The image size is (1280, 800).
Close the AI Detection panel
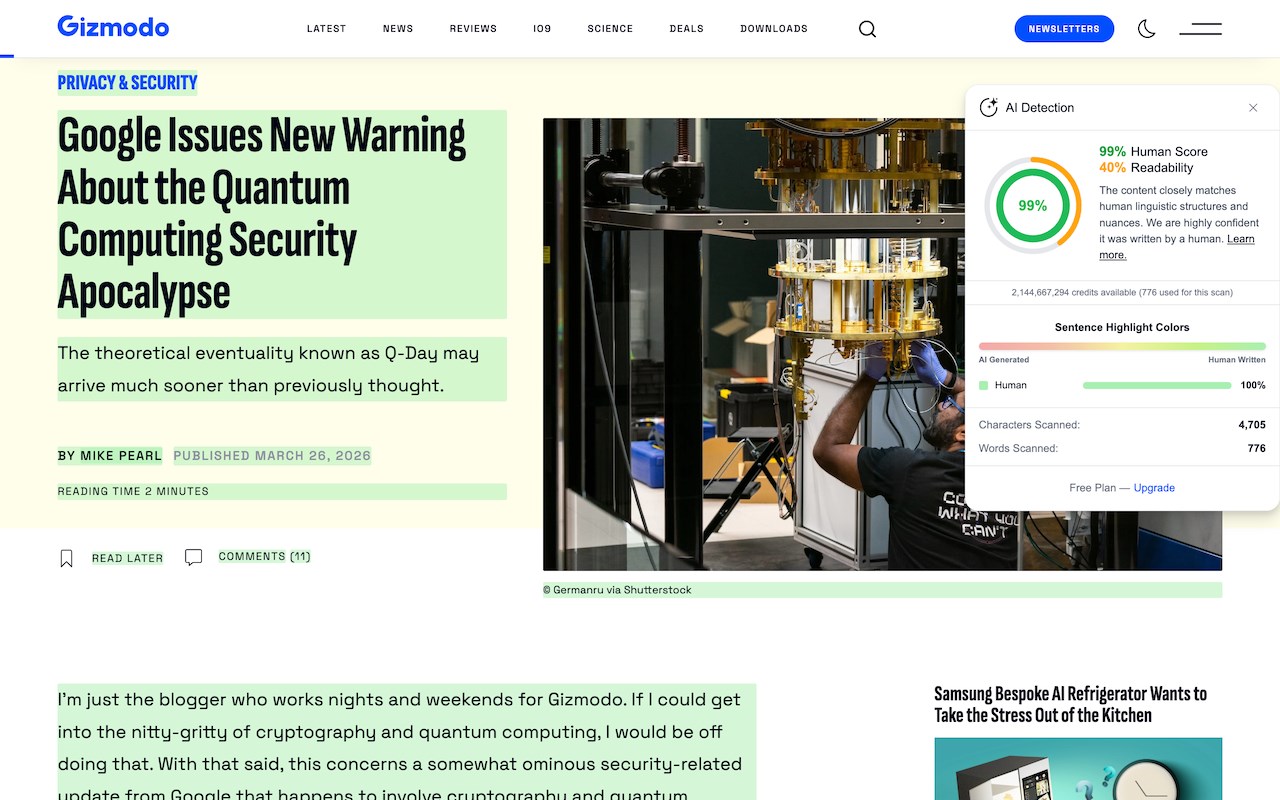point(1253,107)
